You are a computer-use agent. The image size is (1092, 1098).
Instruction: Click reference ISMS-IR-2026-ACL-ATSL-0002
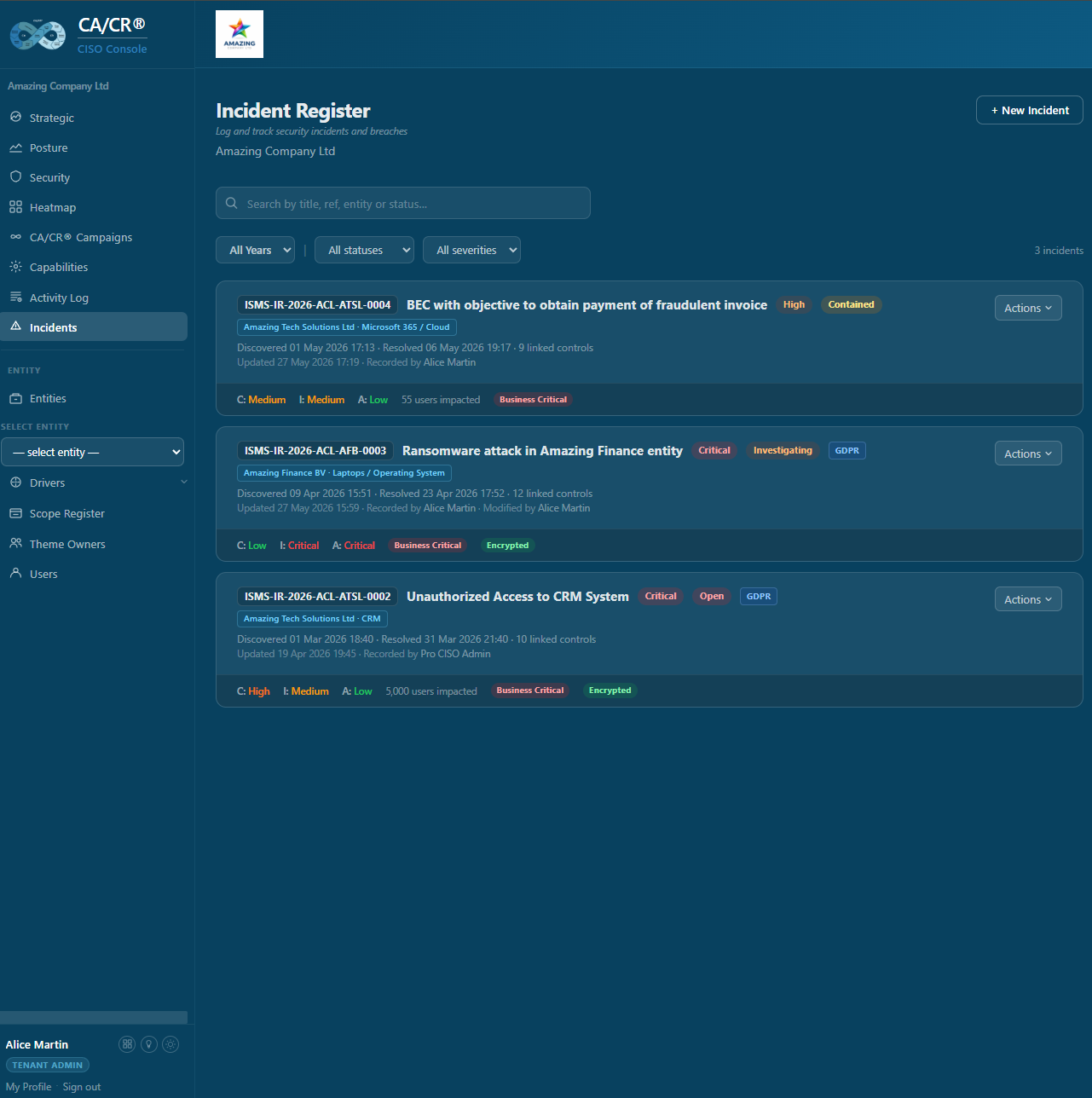317,597
